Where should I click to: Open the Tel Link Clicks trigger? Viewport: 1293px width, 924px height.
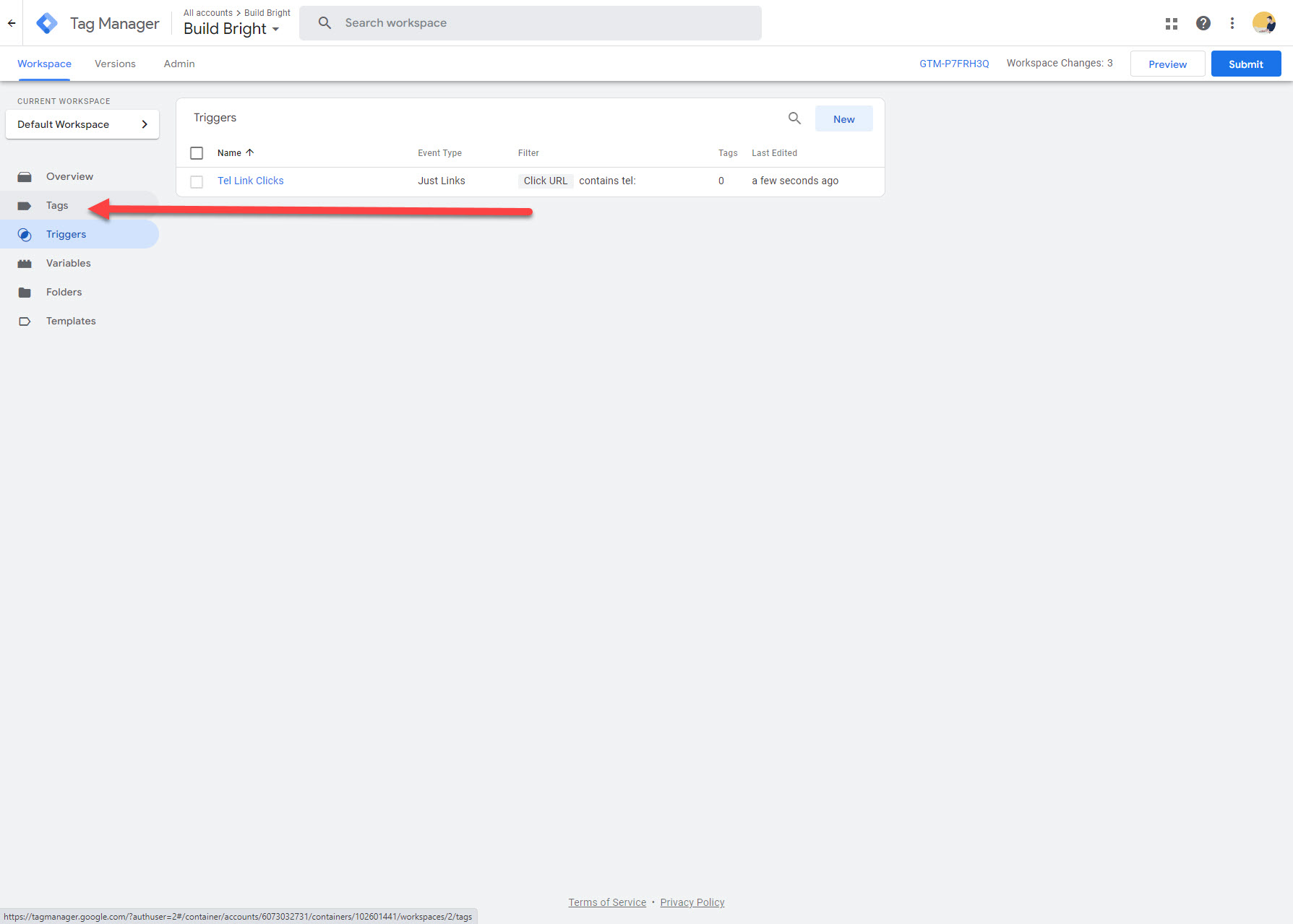click(x=250, y=181)
